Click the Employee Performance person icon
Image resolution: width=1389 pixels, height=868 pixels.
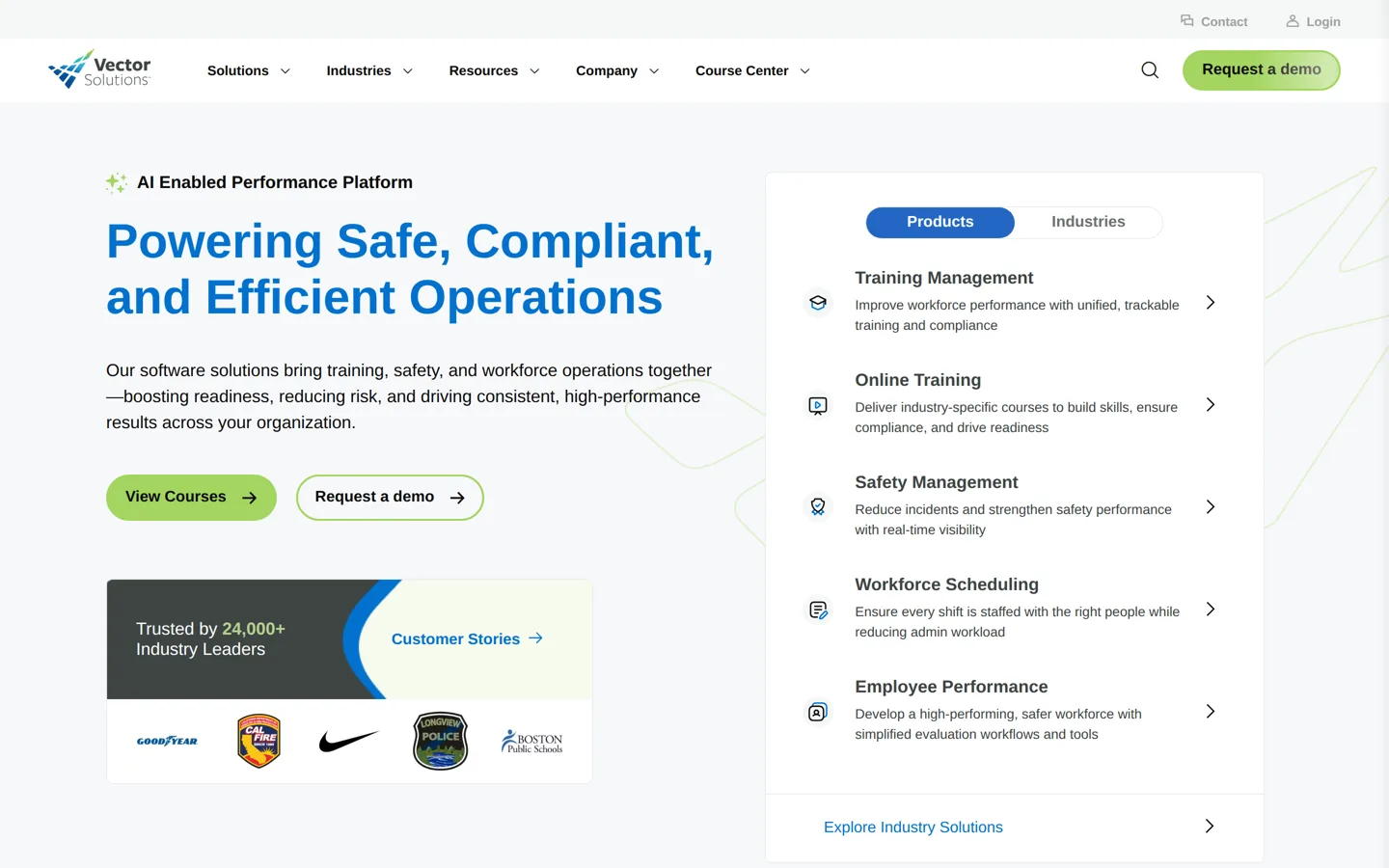click(818, 712)
